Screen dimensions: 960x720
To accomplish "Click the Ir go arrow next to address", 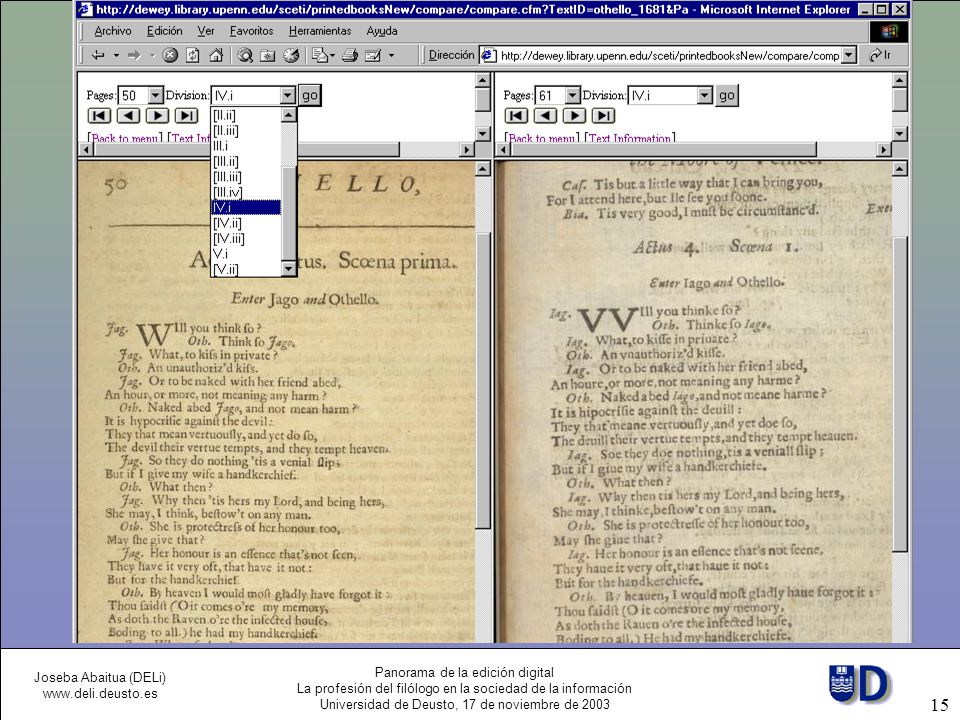I will tap(880, 56).
